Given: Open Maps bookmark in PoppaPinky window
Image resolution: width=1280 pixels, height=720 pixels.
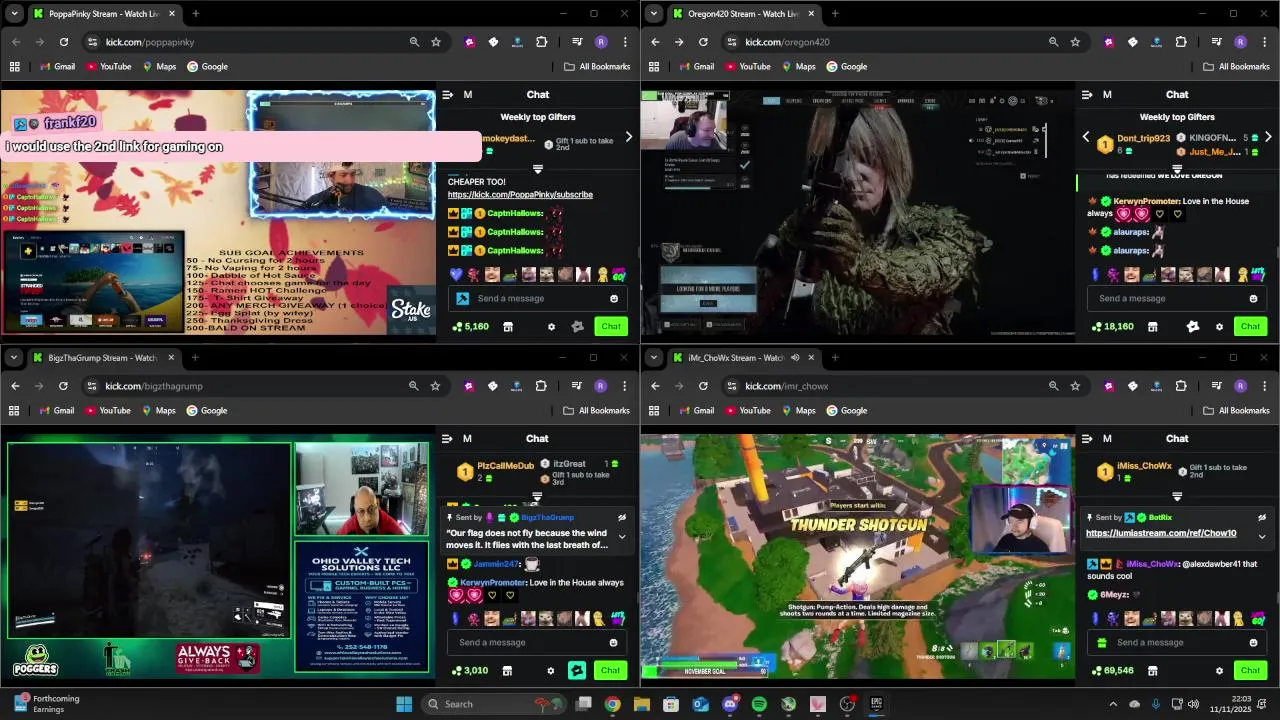Looking at the screenshot, I should pos(159,66).
